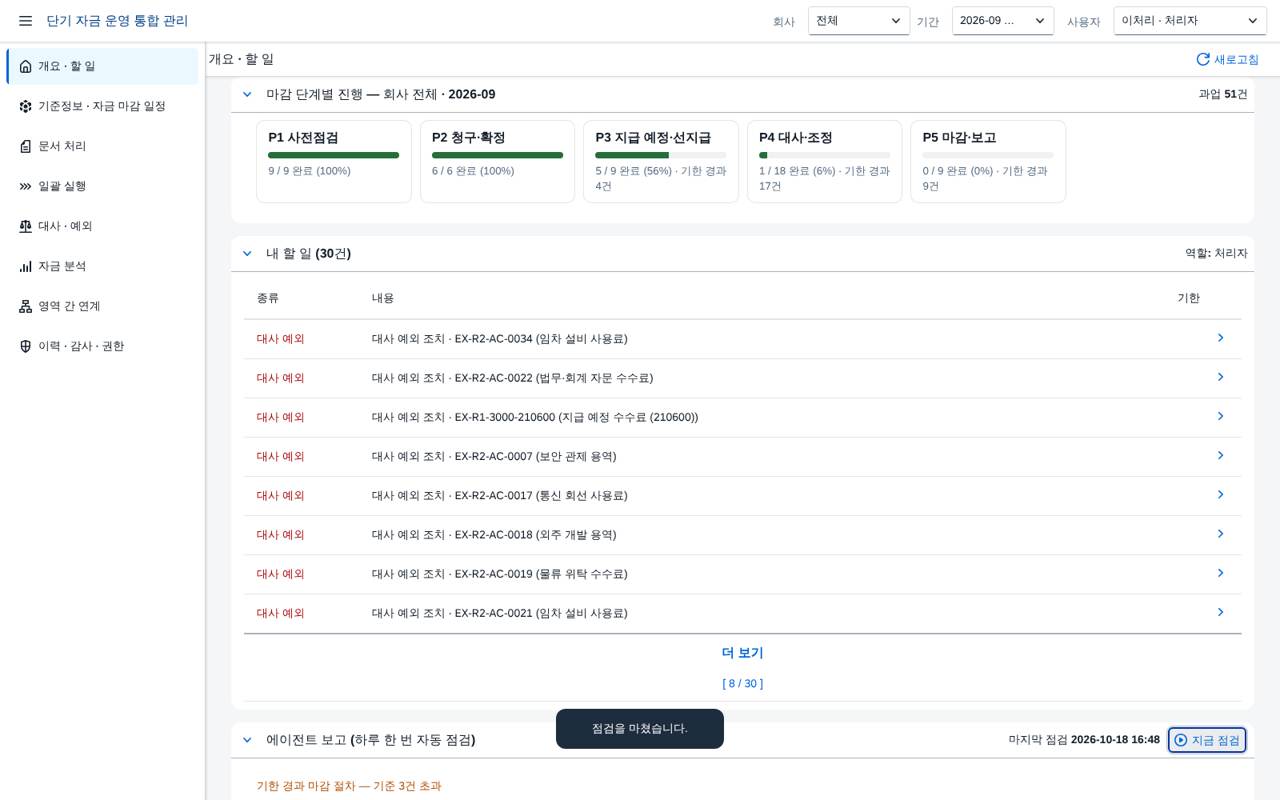The width and height of the screenshot is (1280, 800).
Task: Open the P5 마감·보고 phase card
Action: (988, 162)
